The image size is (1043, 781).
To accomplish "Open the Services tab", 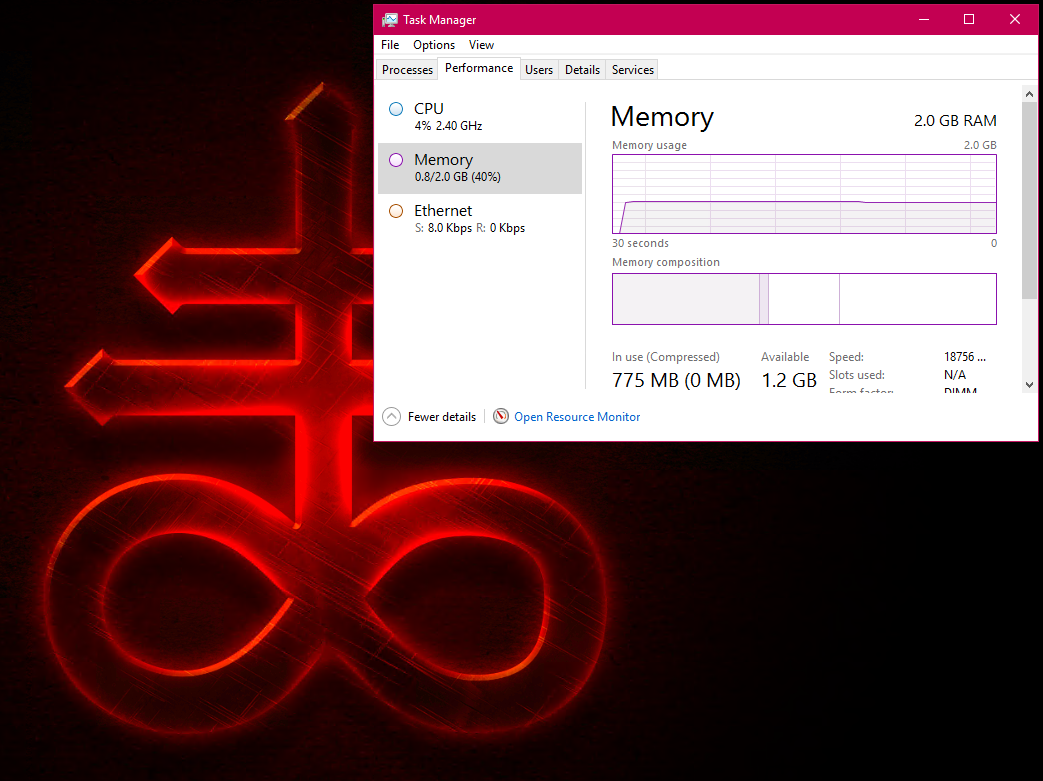I will [633, 70].
